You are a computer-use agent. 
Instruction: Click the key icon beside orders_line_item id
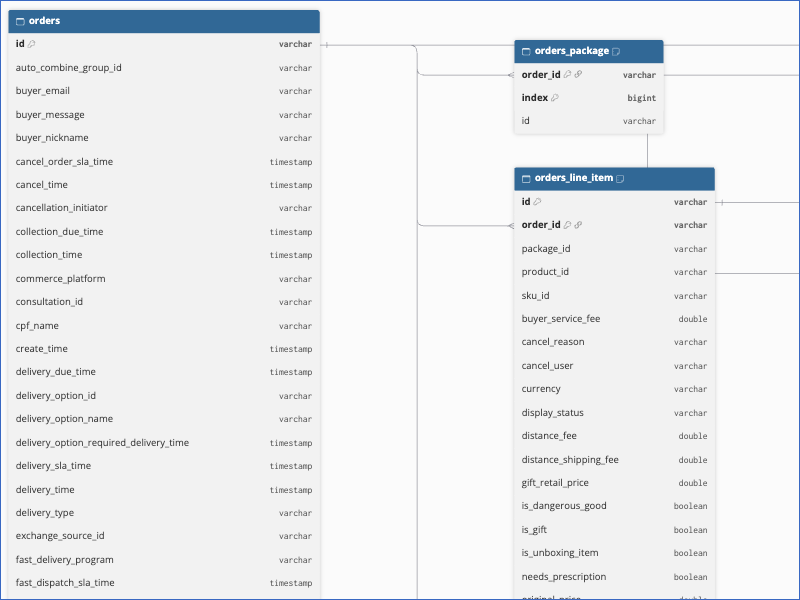537,202
